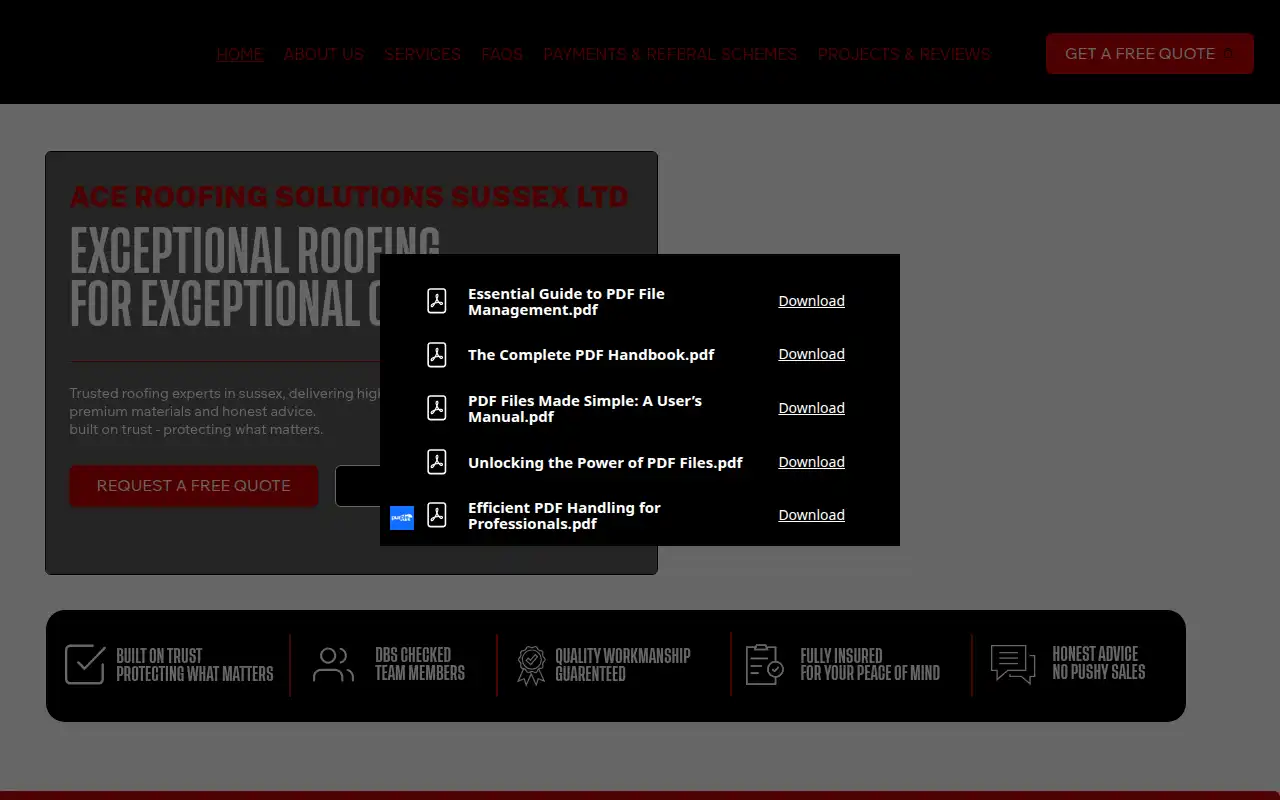The image size is (1280, 800).
Task: Click PDF icon beside Efficient PDF Handling for Professionals
Action: (437, 515)
